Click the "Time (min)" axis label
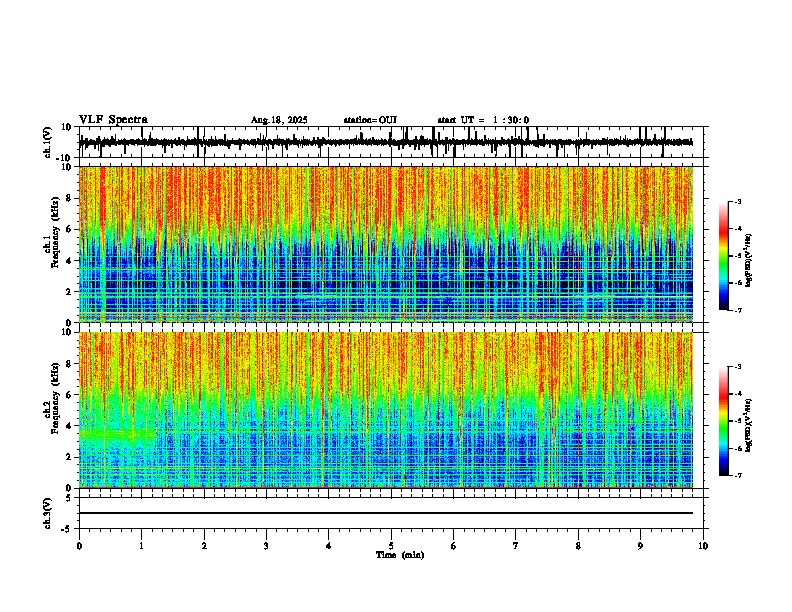The width and height of the screenshot is (792, 612). click(x=400, y=555)
